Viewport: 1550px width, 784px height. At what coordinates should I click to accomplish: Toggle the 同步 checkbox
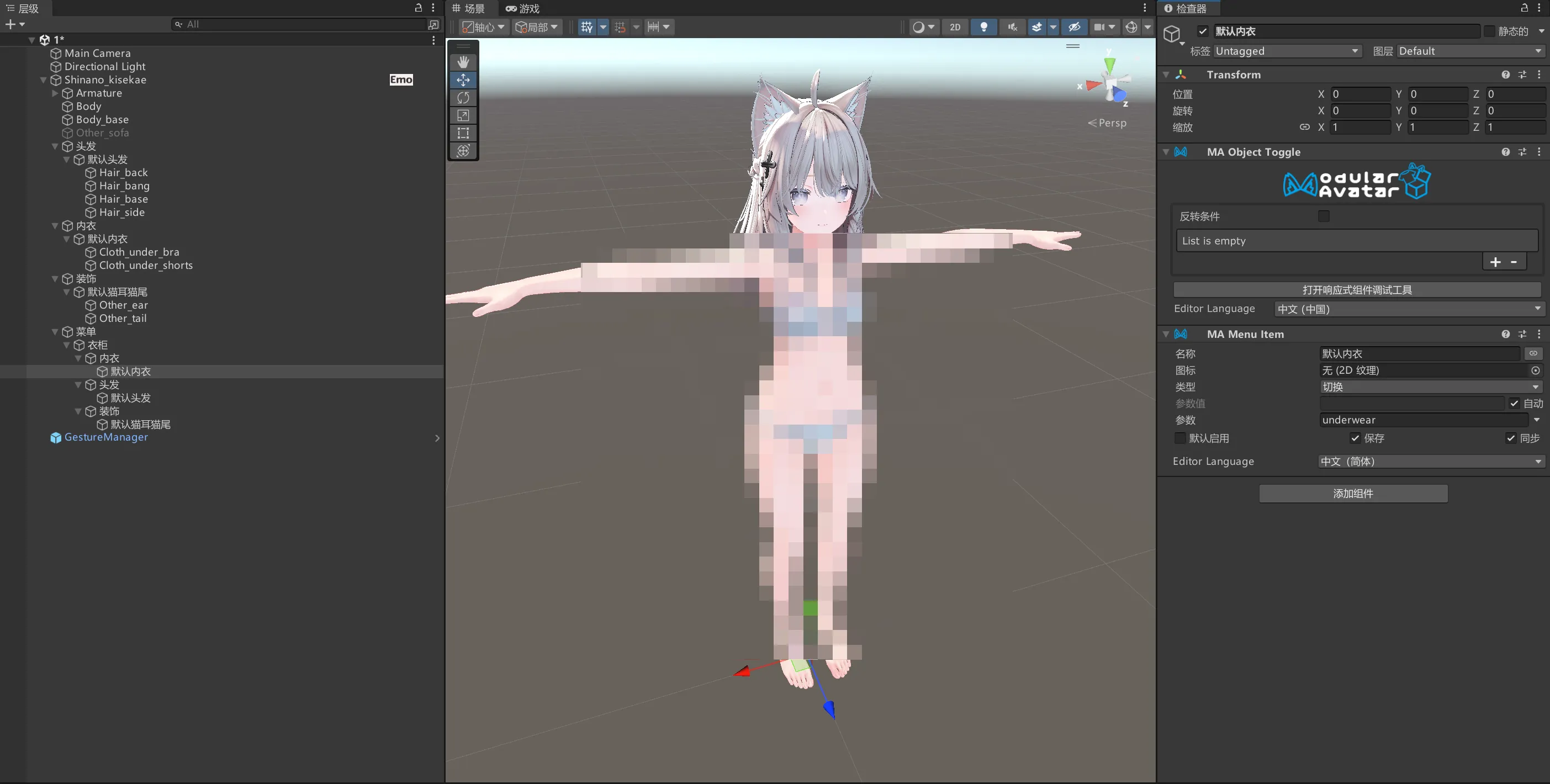pyautogui.click(x=1510, y=438)
